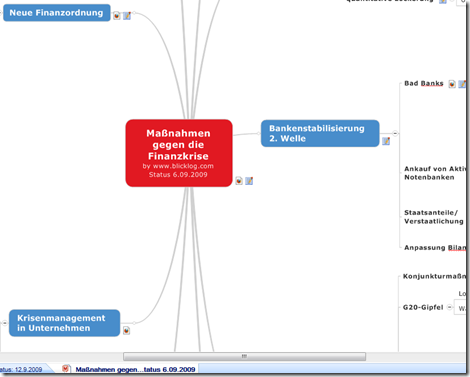Viewport: 470px width, 377px height.
Task: Select the Bankenstabilisierung 2. Welle topic
Action: click(320, 133)
